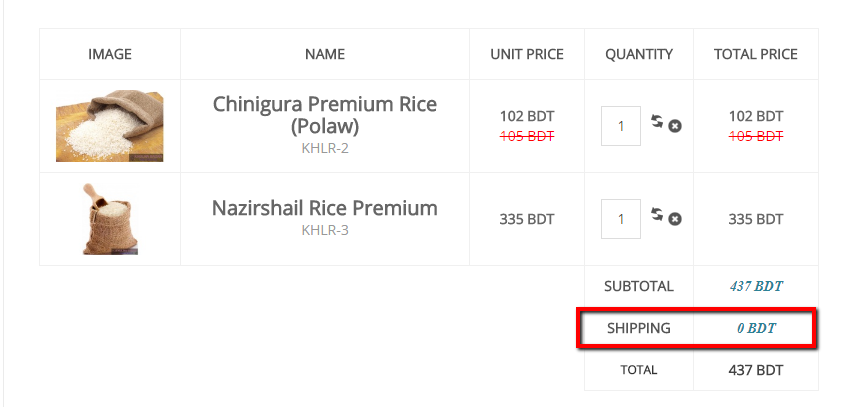Click refresh icon for Chinigura rice quantity
854x407 pixels.
657,122
